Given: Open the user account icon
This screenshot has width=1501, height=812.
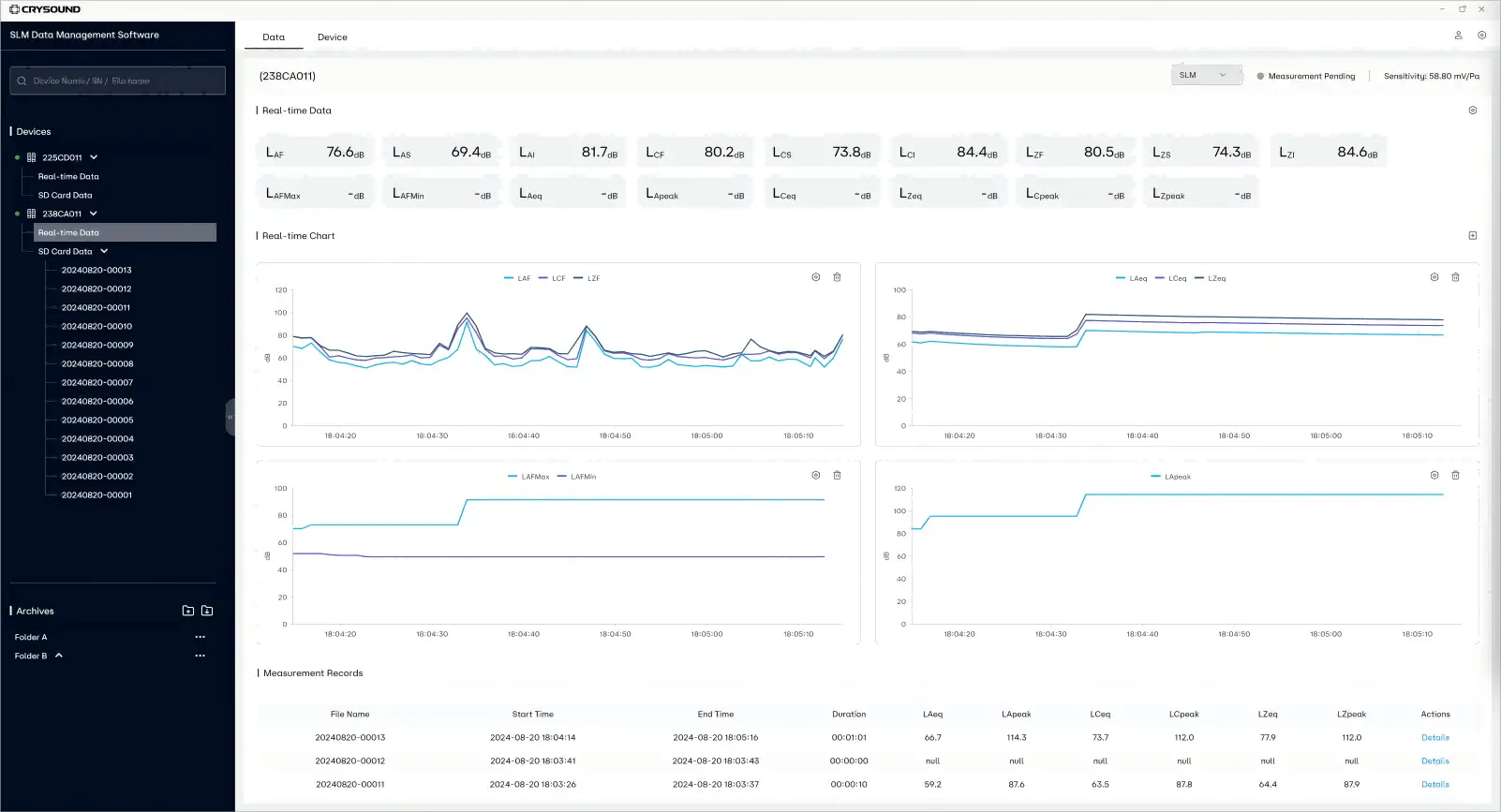Looking at the screenshot, I should 1458,36.
